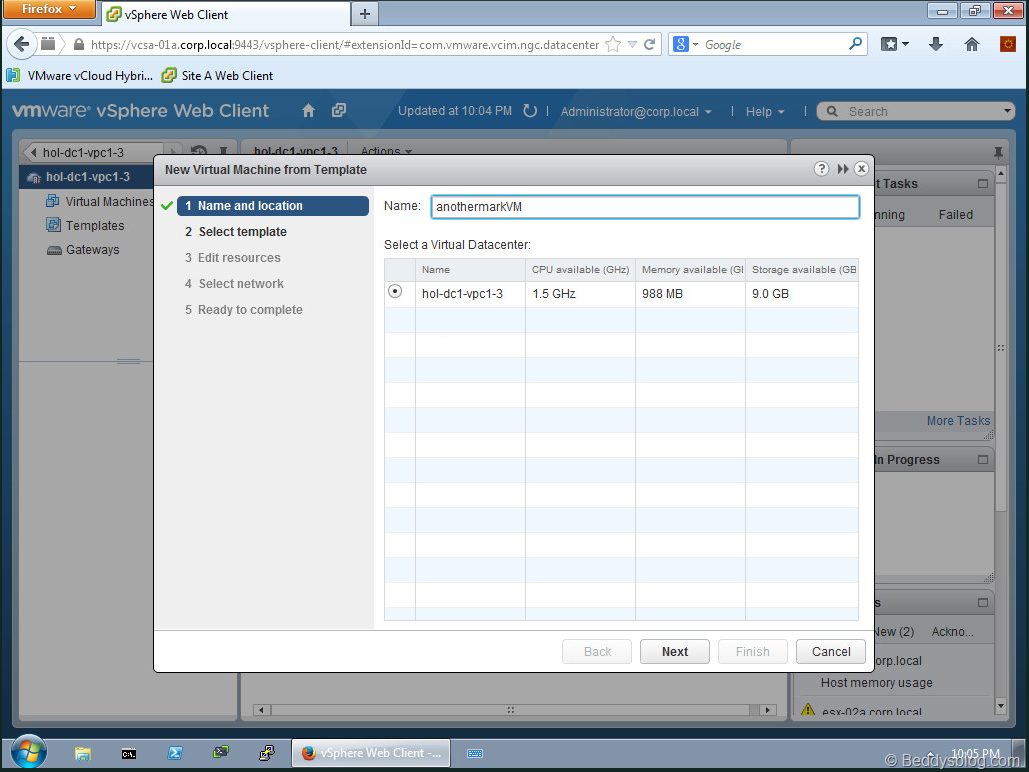This screenshot has width=1029, height=772.
Task: Close the New Virtual Machine from Template dialog
Action: click(862, 169)
